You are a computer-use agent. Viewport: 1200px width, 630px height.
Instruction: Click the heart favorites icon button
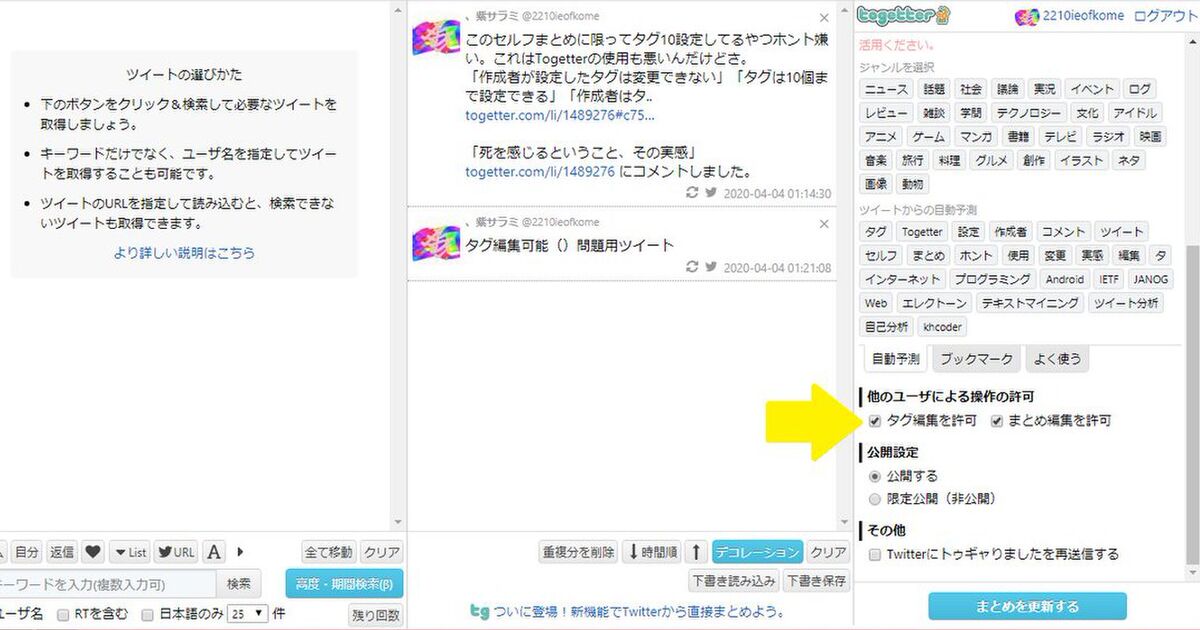tap(92, 552)
